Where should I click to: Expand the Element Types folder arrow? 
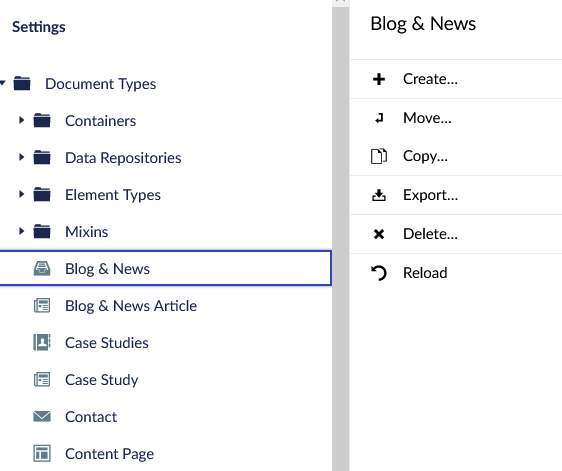tap(22, 194)
